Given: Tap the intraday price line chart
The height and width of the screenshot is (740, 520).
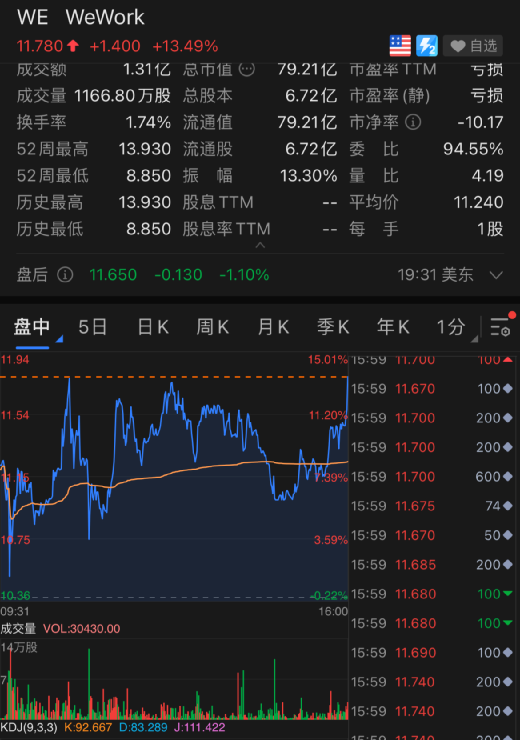Looking at the screenshot, I should (x=174, y=477).
